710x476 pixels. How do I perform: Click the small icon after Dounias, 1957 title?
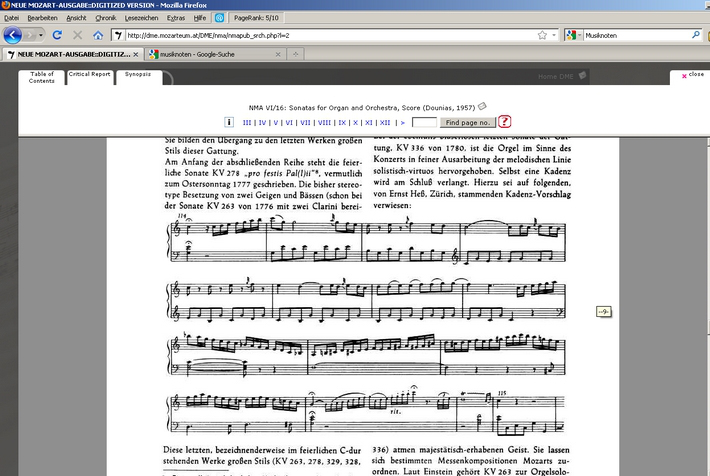coord(482,106)
